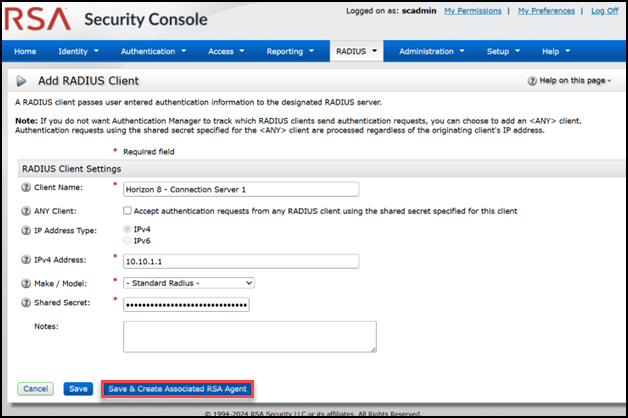Open Help on this page
The height and width of the screenshot is (418, 628).
pos(568,80)
